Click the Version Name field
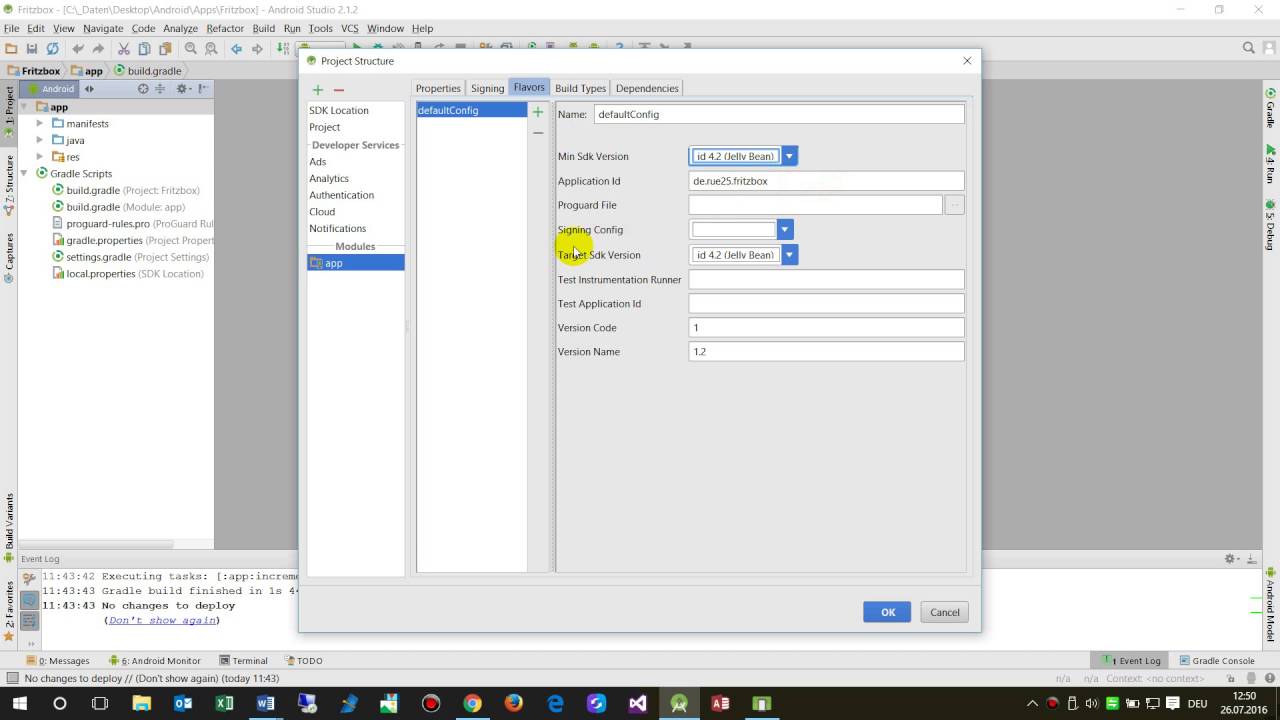Image resolution: width=1280 pixels, height=720 pixels. 826,352
